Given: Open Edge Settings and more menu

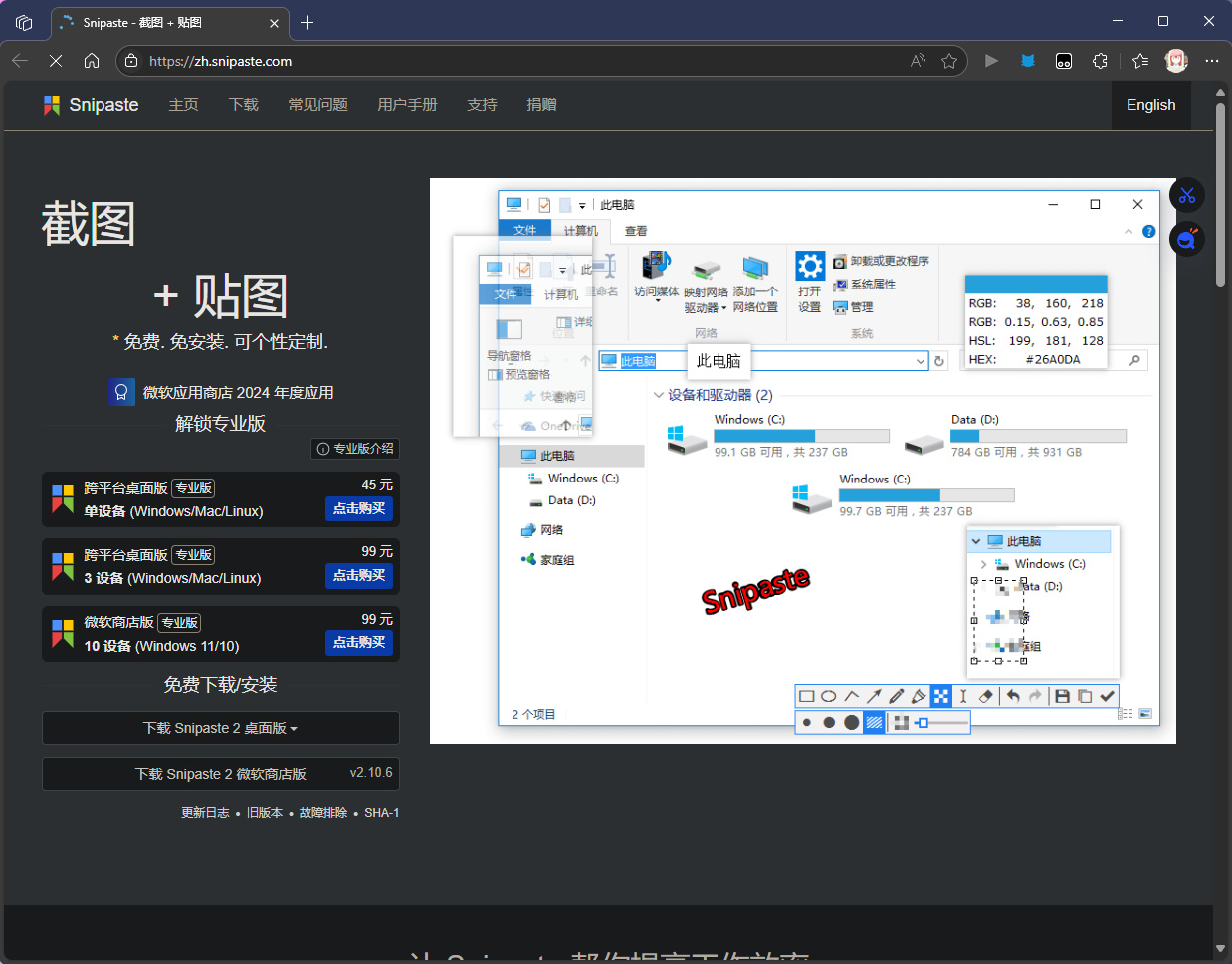Looking at the screenshot, I should click(x=1211, y=61).
